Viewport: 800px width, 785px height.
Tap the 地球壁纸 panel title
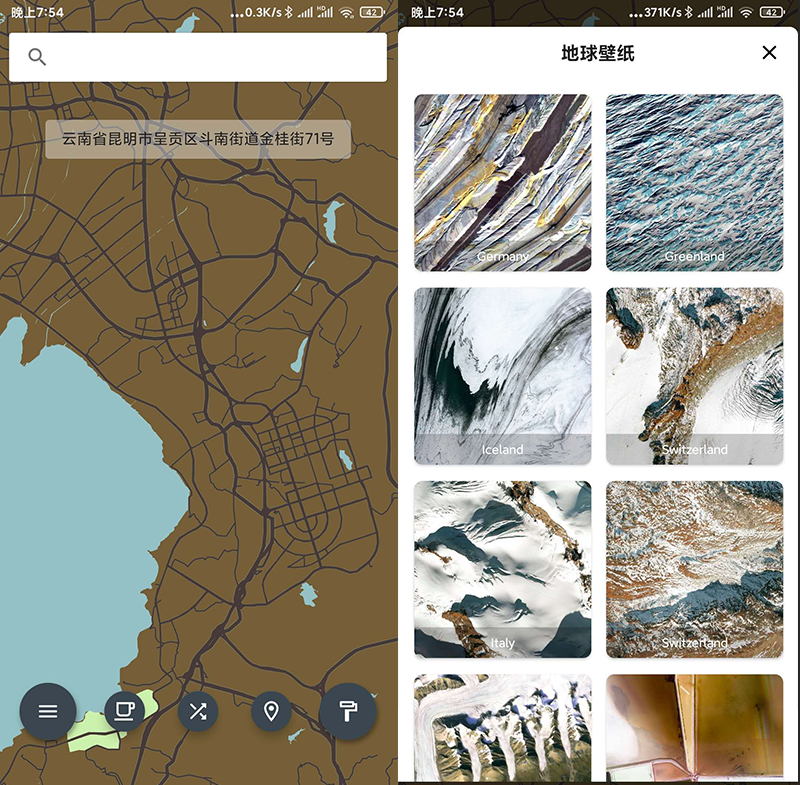[598, 53]
